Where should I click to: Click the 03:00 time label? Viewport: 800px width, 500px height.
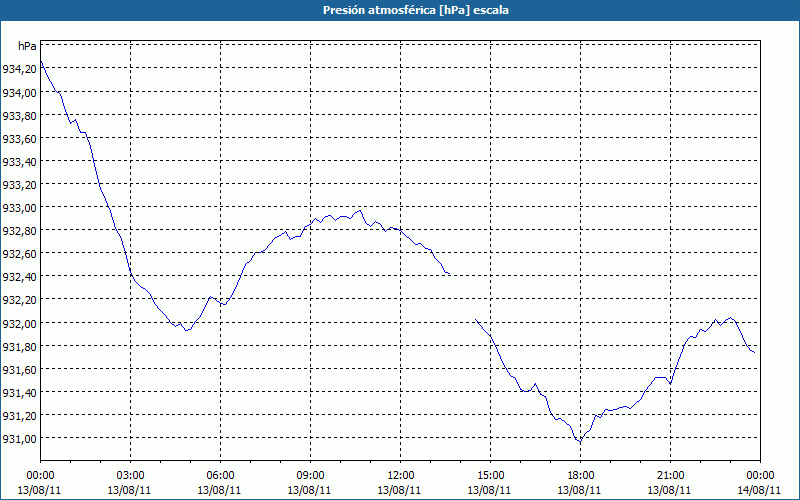(x=130, y=476)
